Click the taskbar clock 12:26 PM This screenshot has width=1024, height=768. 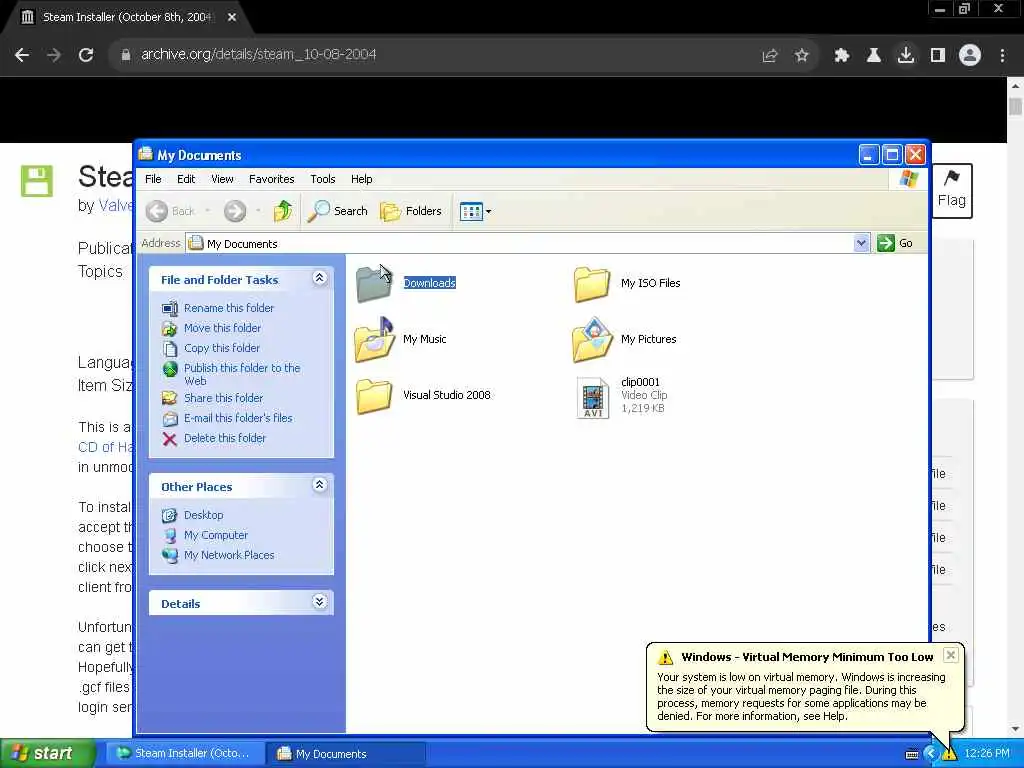tap(987, 754)
